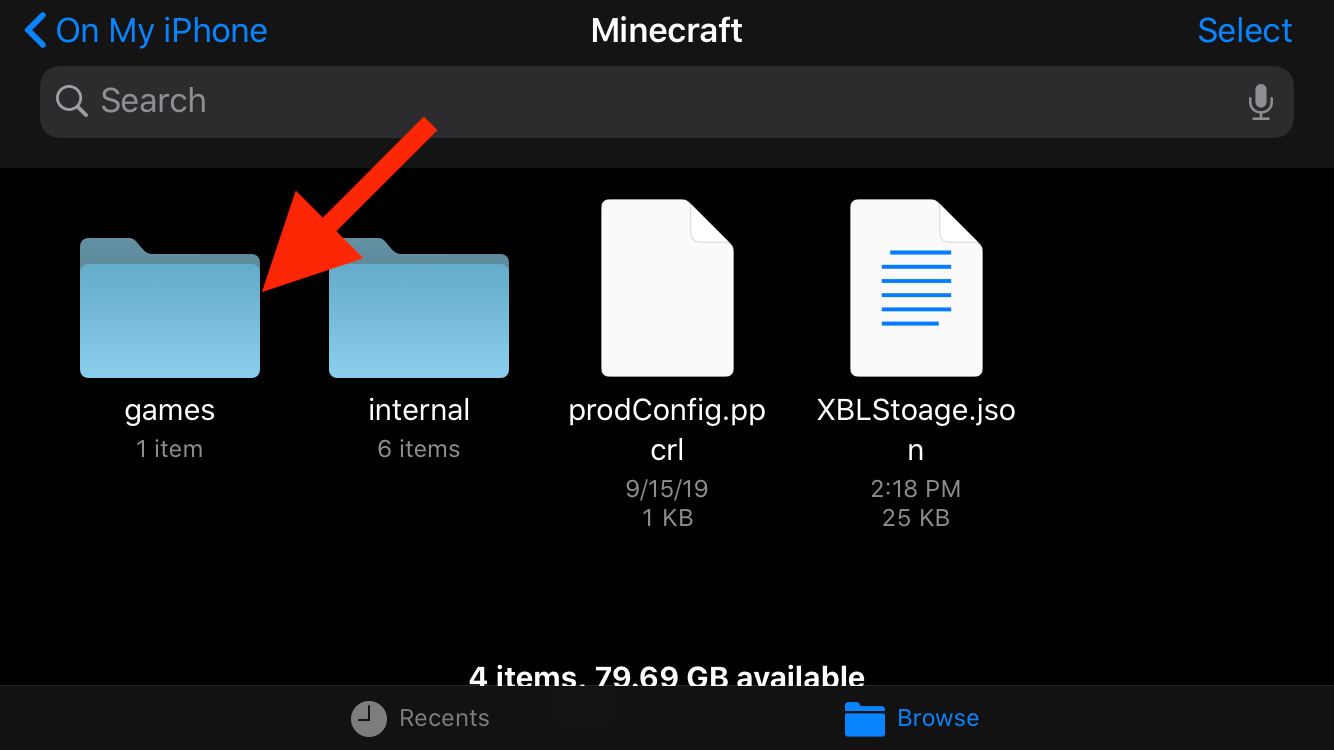Viewport: 1334px width, 750px height.
Task: Switch to the Recents tab label
Action: (x=444, y=718)
